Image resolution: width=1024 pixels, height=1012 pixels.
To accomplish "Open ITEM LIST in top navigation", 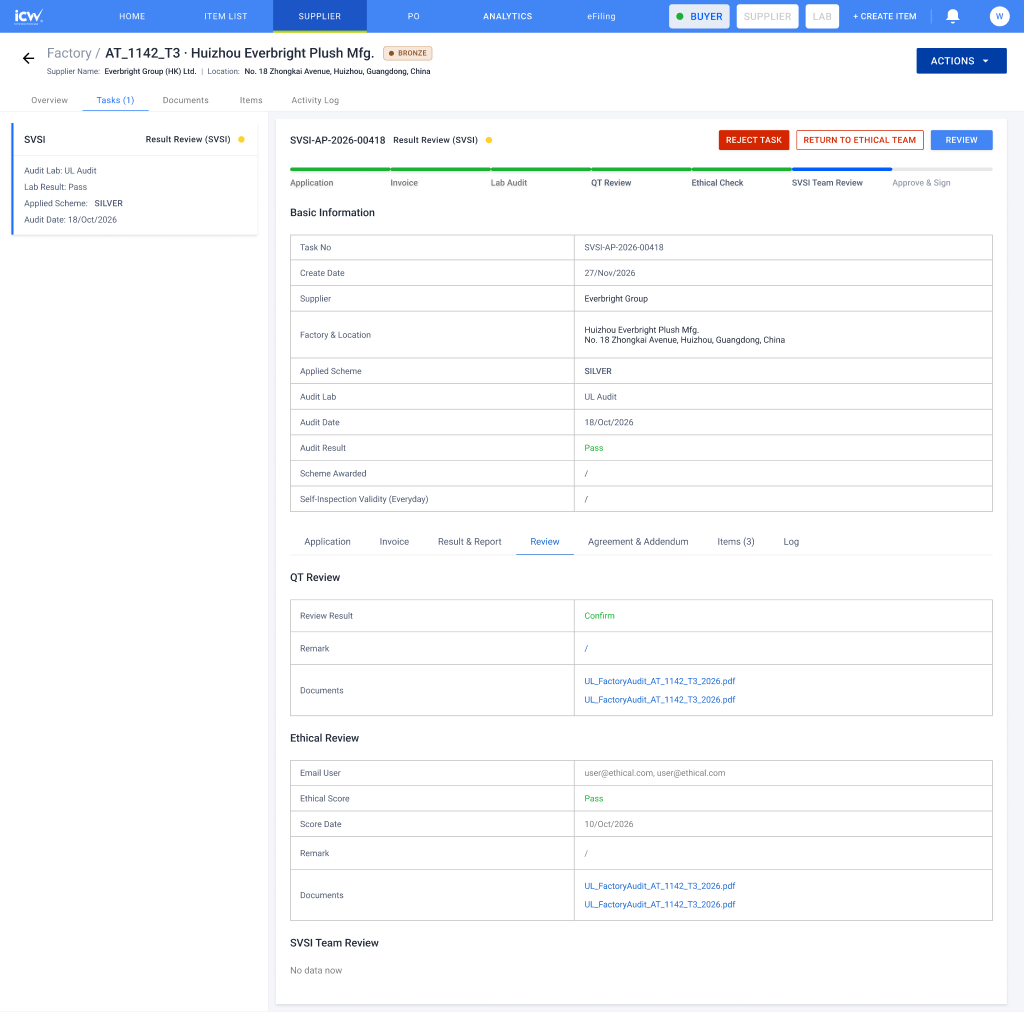I will tap(225, 16).
